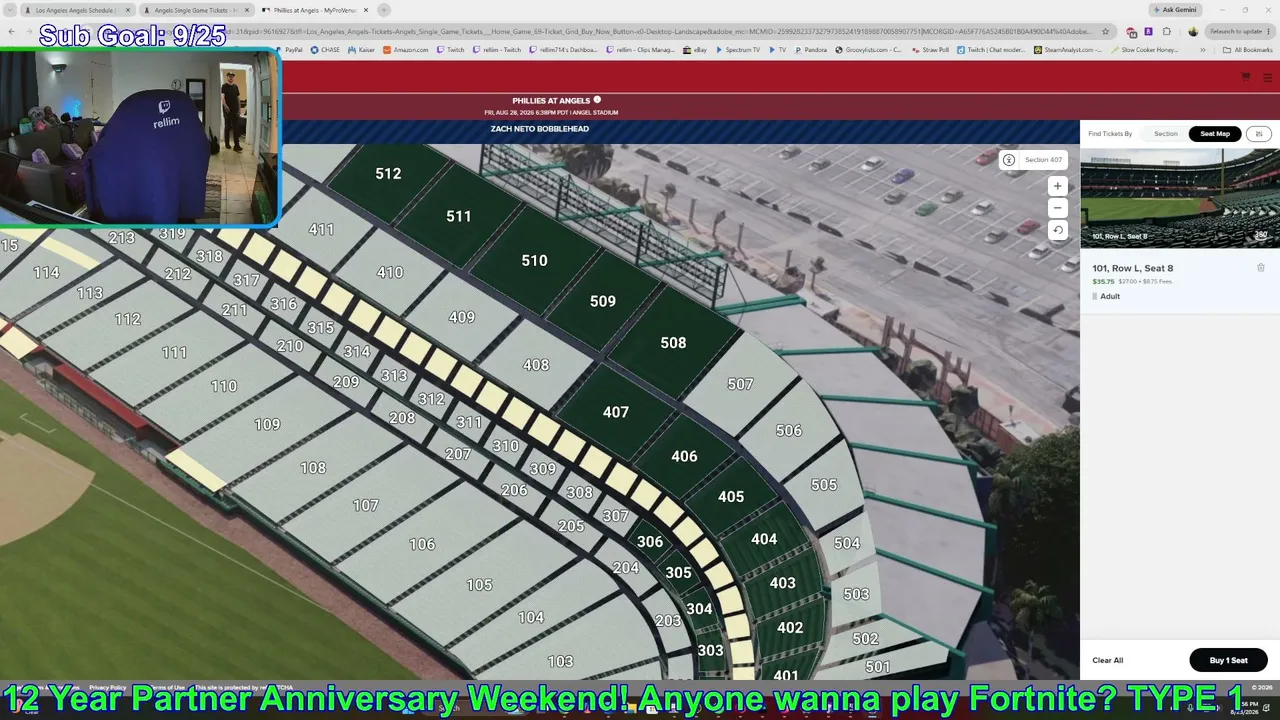Screen dimensions: 1280x720
Task: Click the info icon beside Phillies at Angels
Action: (597, 100)
